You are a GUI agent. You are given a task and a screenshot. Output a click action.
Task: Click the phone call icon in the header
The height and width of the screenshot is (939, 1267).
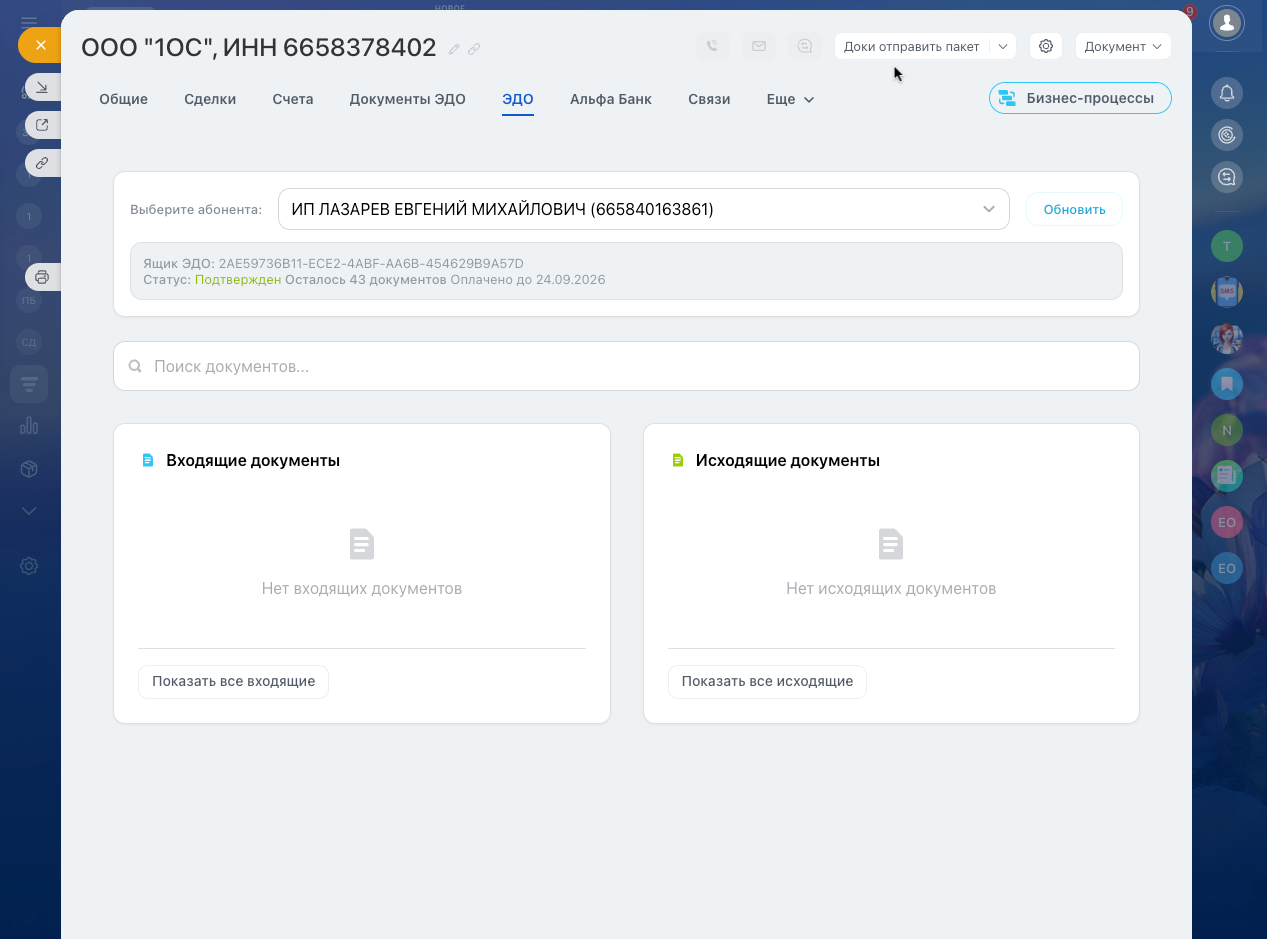[x=712, y=46]
